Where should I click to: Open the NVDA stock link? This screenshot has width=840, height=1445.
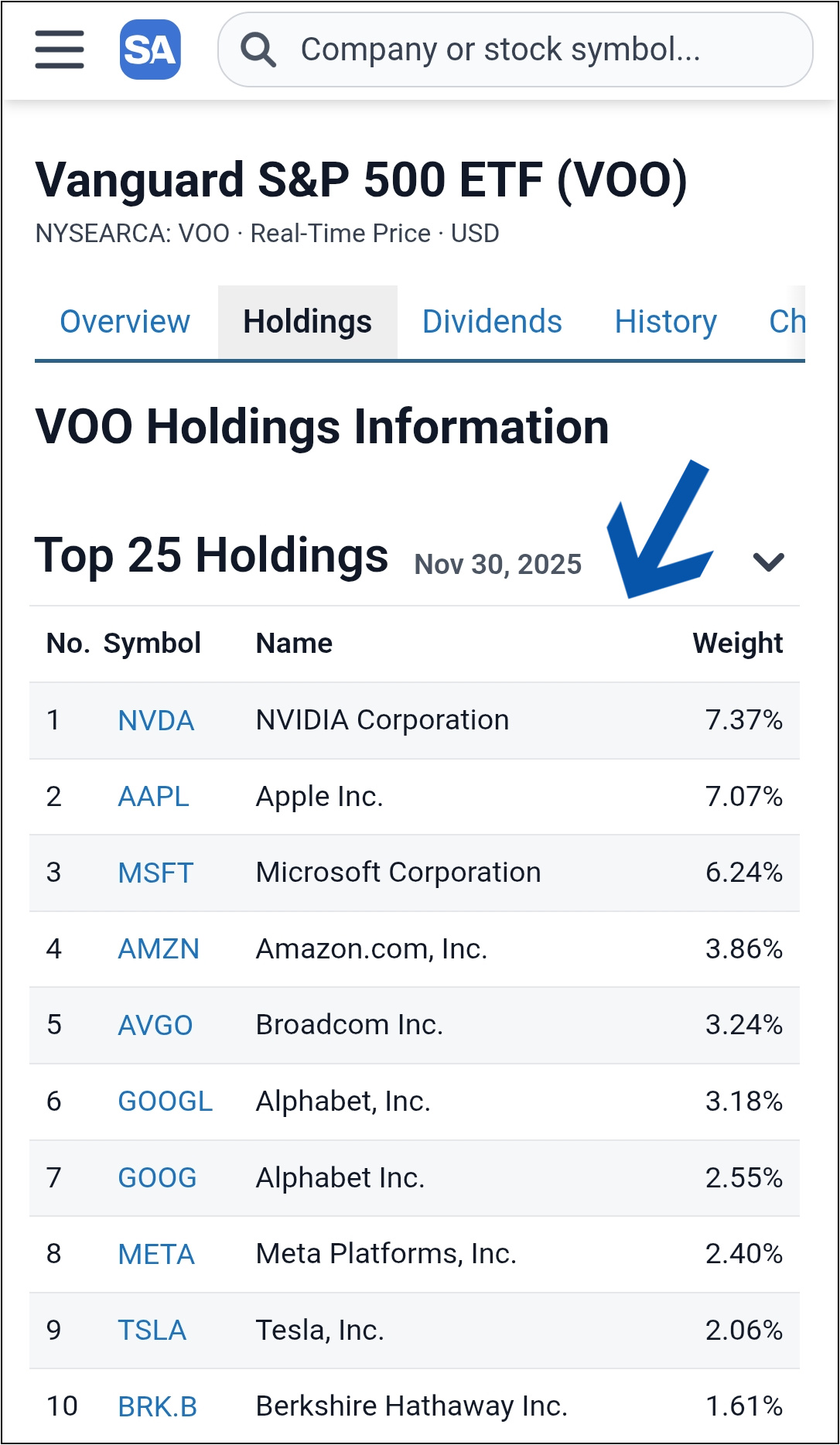tap(155, 721)
